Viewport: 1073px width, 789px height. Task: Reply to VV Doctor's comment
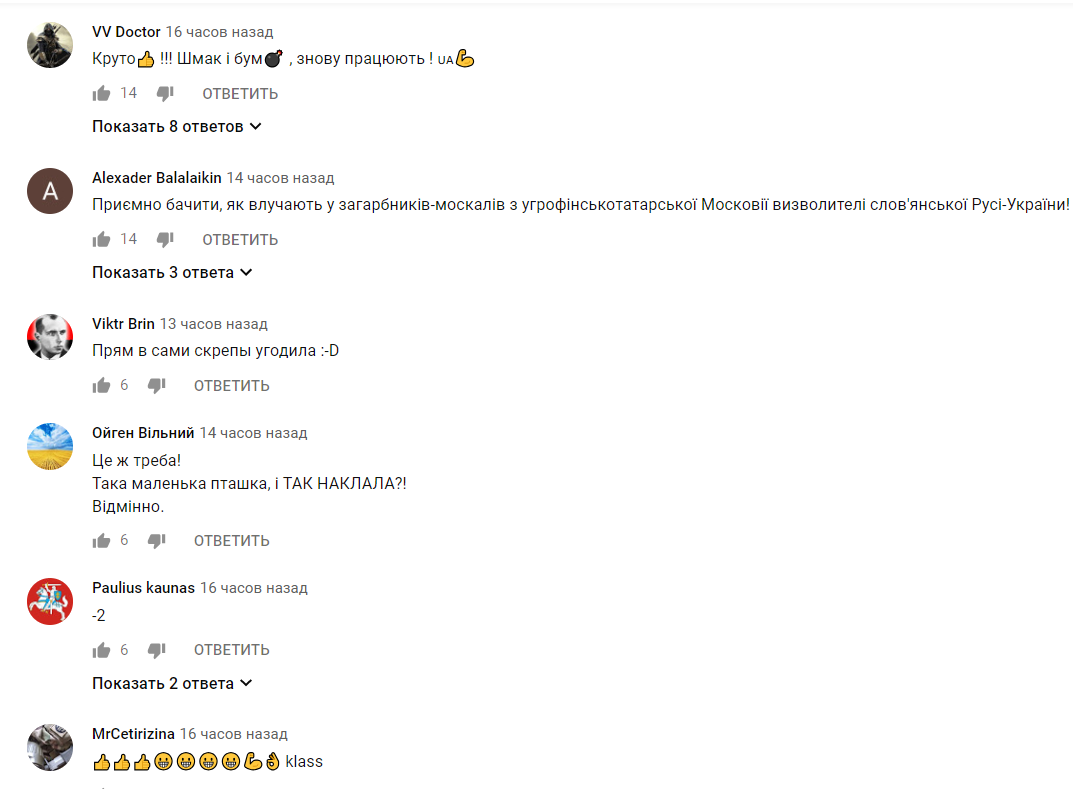point(240,94)
